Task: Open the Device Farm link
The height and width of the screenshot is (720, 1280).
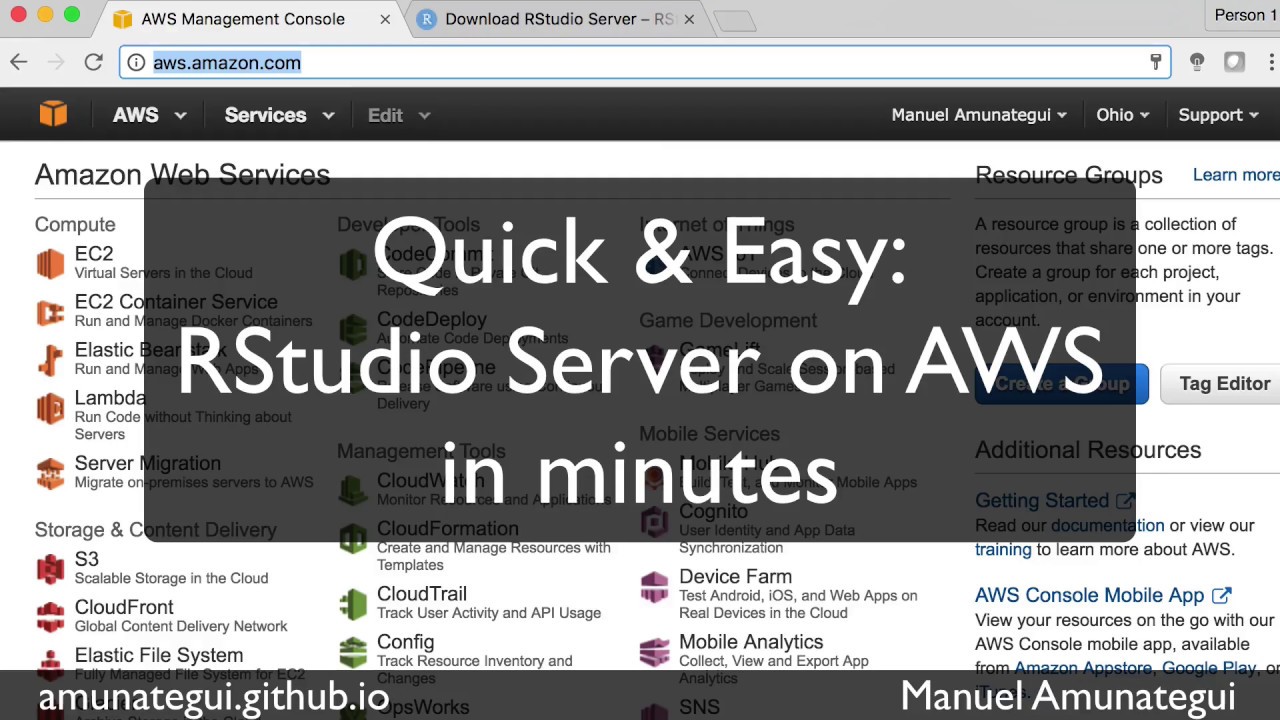Action: (x=735, y=577)
